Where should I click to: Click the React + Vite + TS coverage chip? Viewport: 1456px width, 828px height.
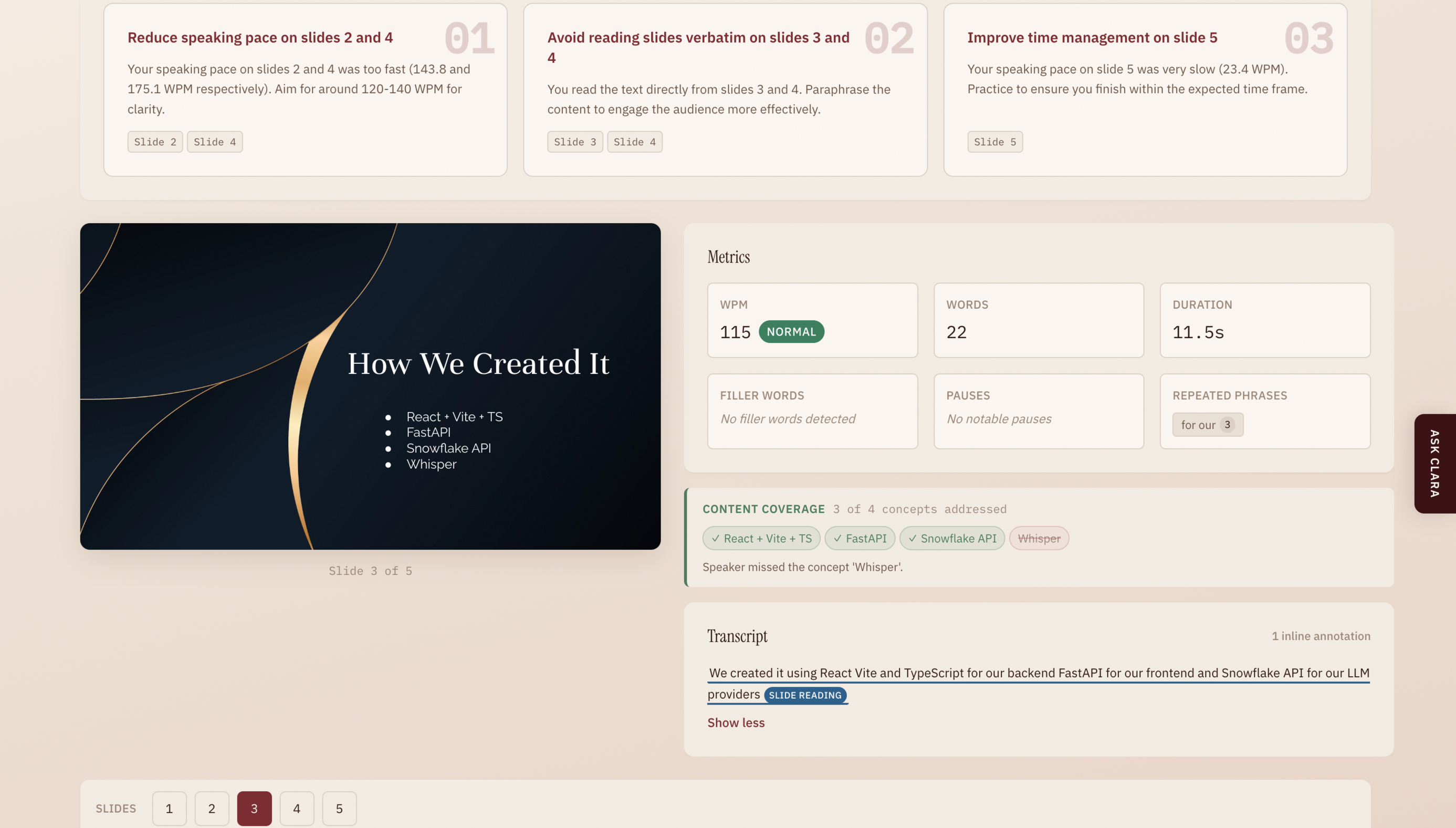coord(761,538)
